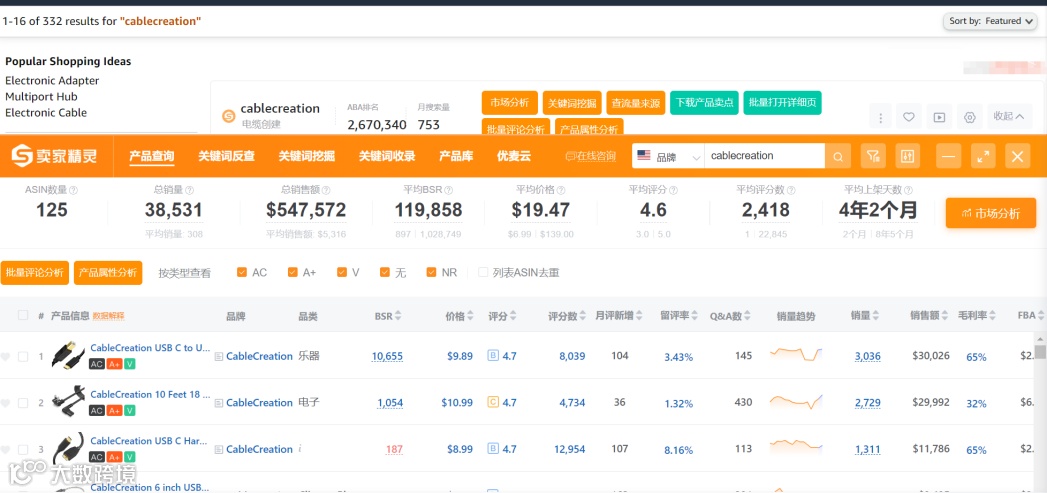
Task: Uncheck the 无 type filter checkbox
Action: (x=385, y=272)
